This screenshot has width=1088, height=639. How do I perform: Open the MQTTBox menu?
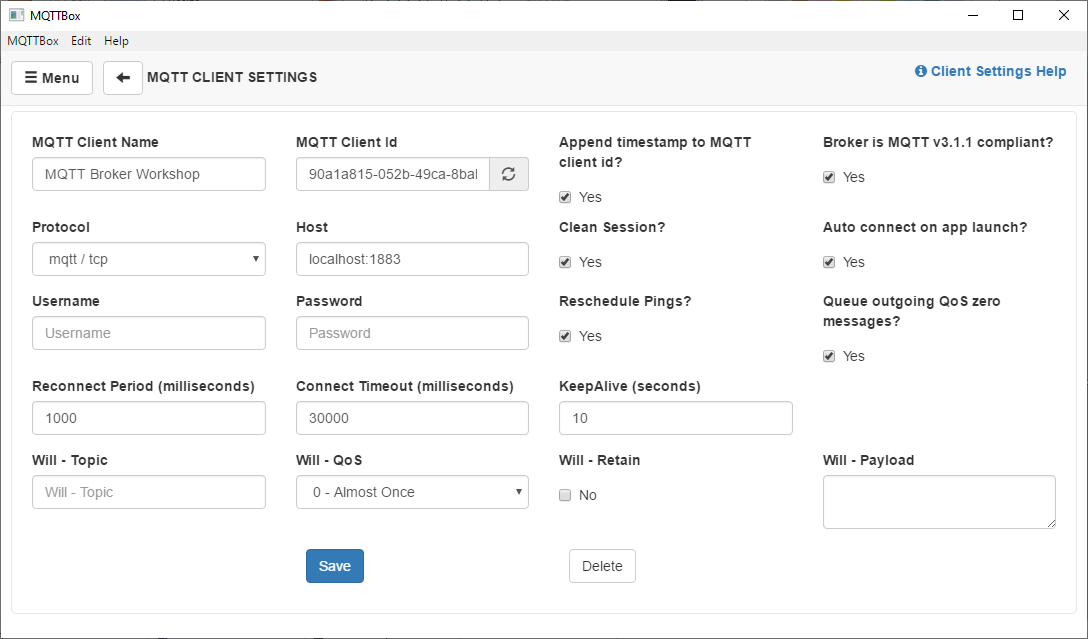(33, 41)
